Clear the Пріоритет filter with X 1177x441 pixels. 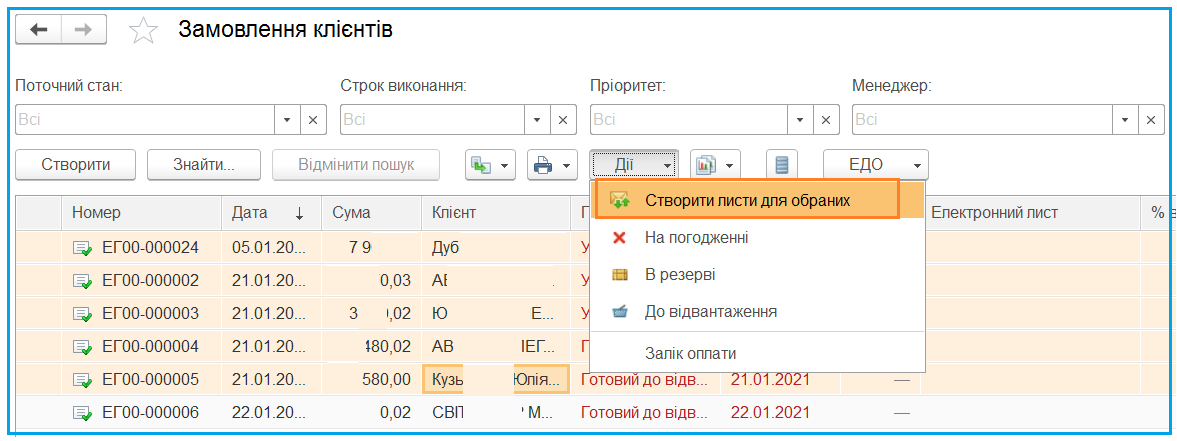(x=826, y=119)
